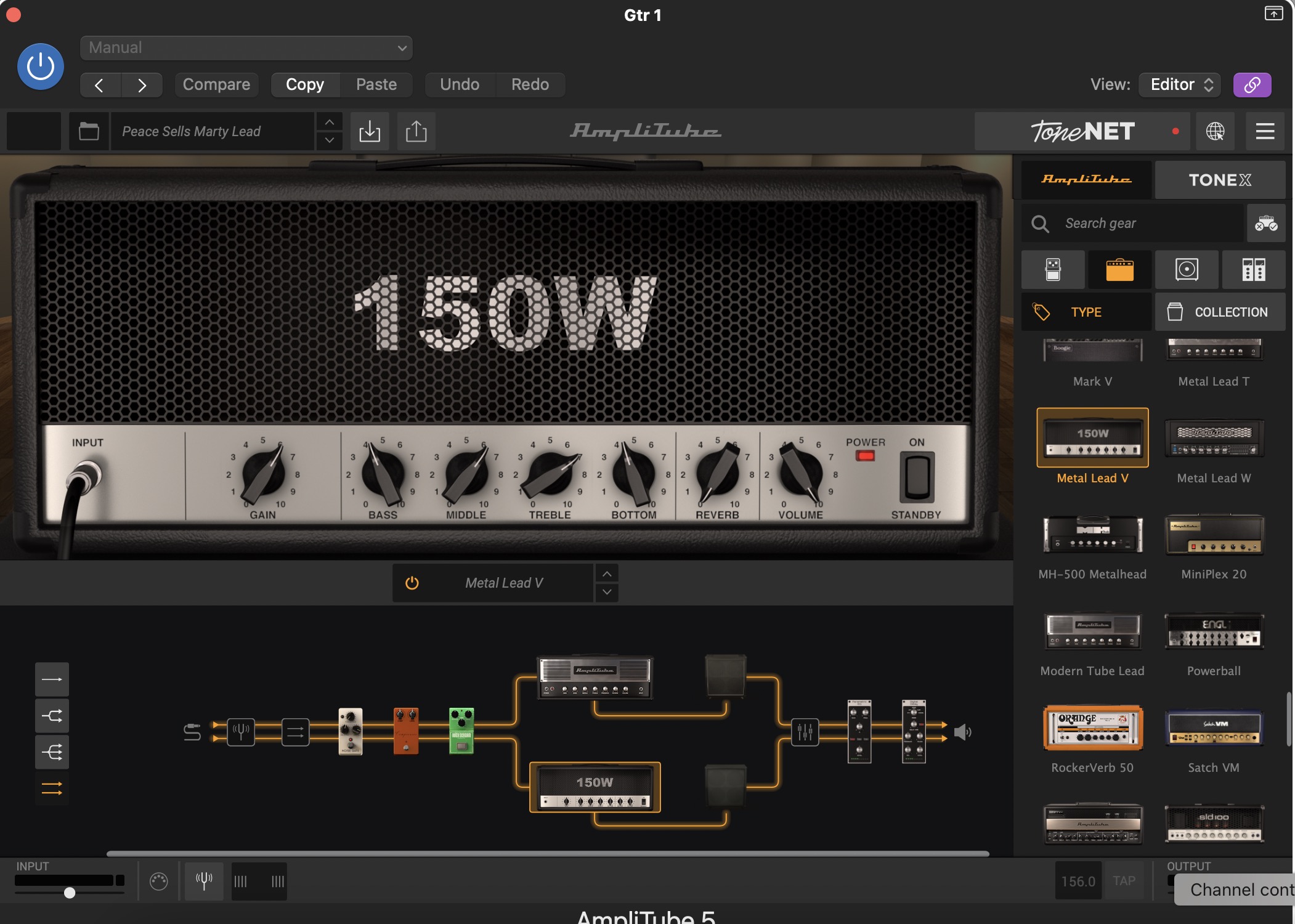The height and width of the screenshot is (924, 1295).
Task: Select the two-path split routing icon
Action: click(x=52, y=716)
